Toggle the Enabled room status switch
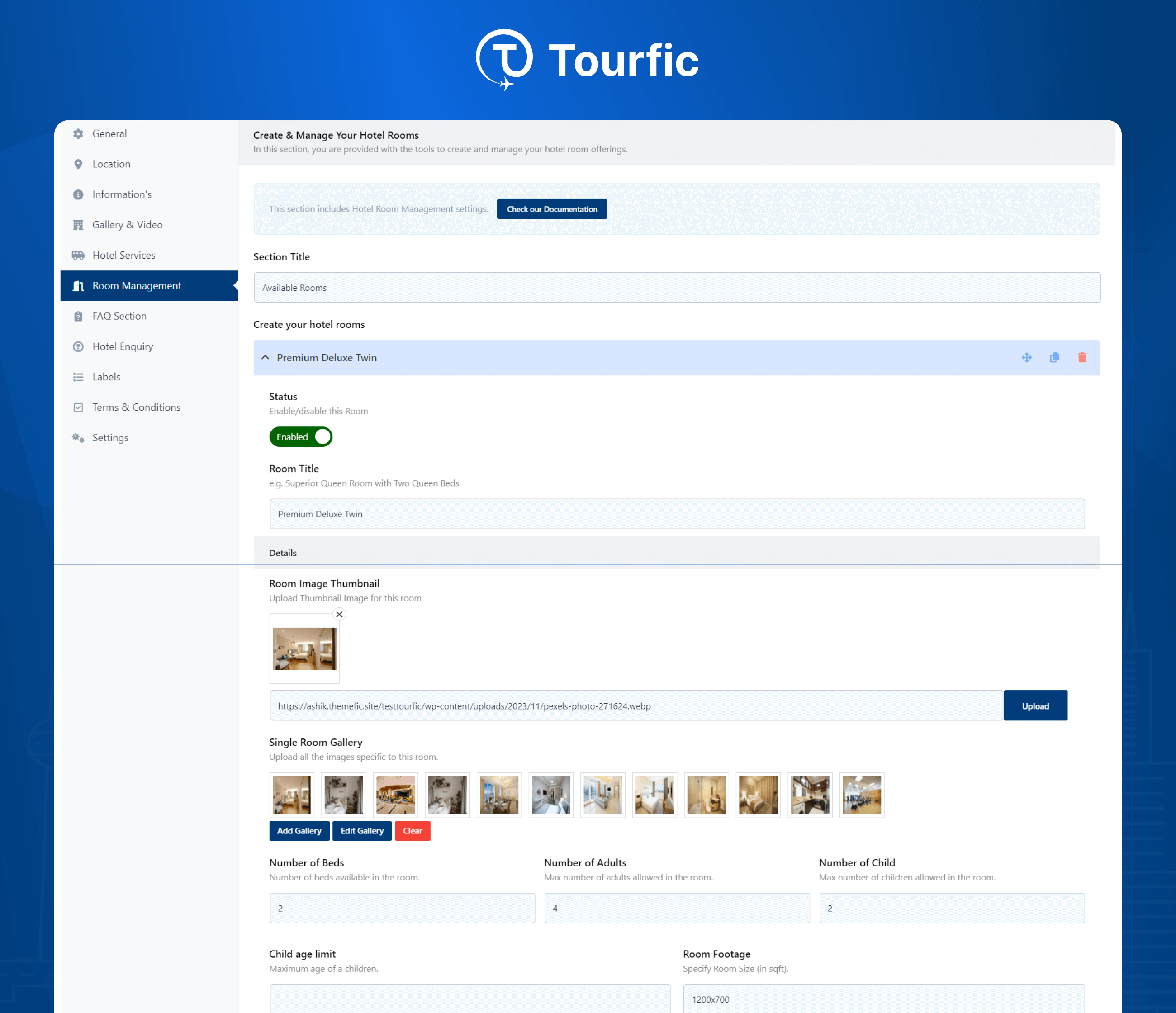 (301, 437)
